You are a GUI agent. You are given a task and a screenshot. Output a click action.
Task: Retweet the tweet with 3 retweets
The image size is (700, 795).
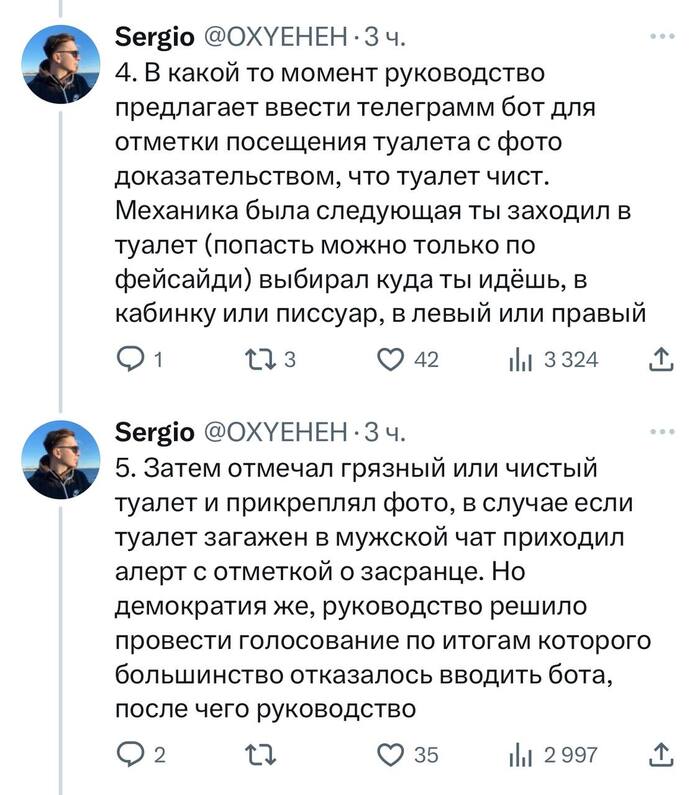tap(259, 359)
